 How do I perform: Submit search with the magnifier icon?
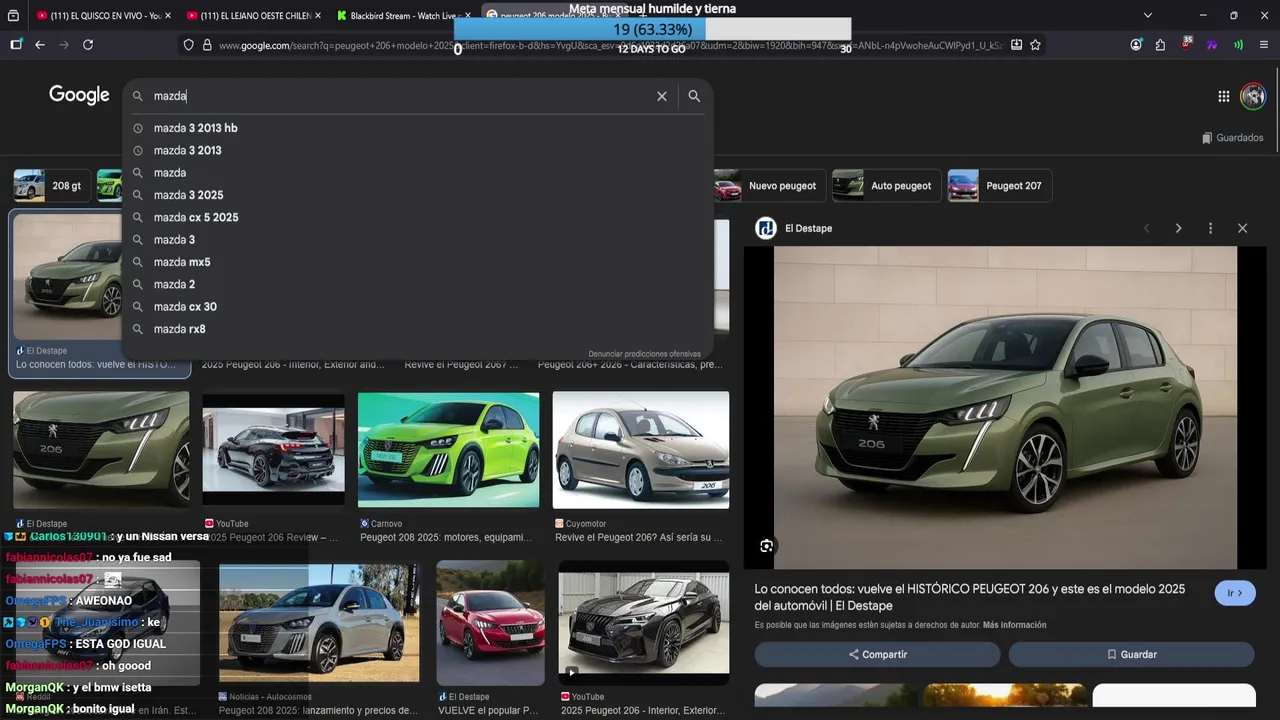pos(694,96)
